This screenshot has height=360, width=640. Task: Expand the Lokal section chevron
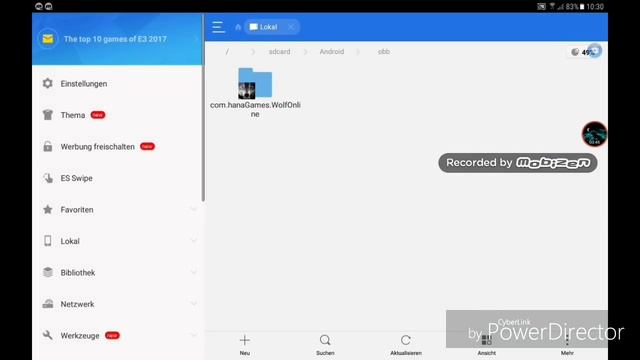(x=193, y=241)
